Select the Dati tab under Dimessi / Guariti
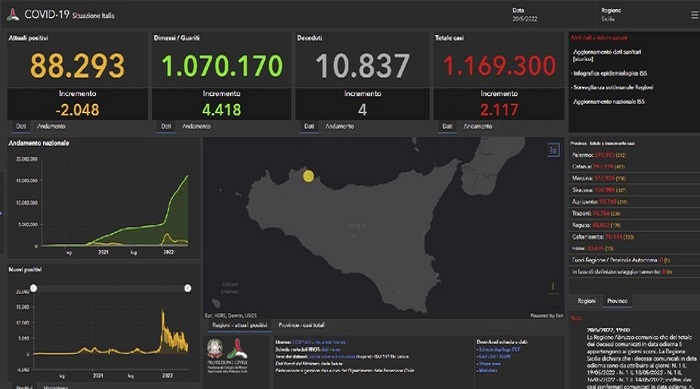Image resolution: width=700 pixels, height=389 pixels. (x=166, y=126)
